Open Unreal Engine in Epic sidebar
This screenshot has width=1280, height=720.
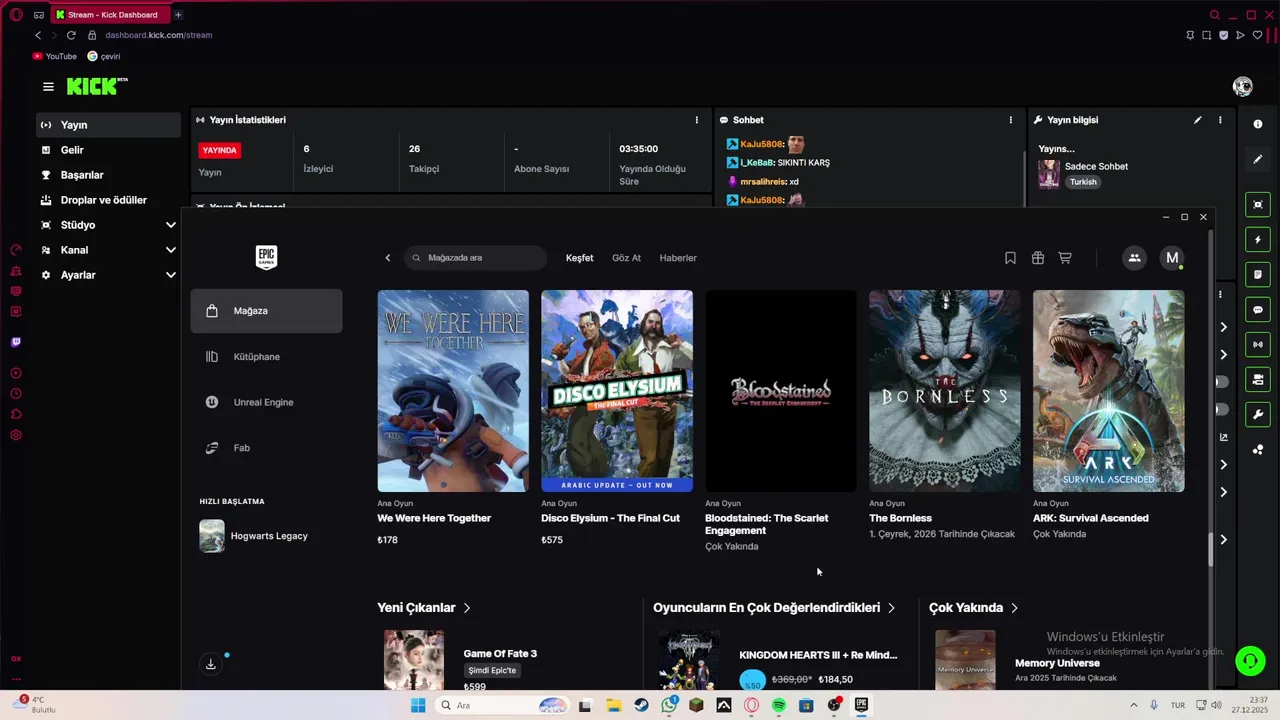[x=266, y=402]
